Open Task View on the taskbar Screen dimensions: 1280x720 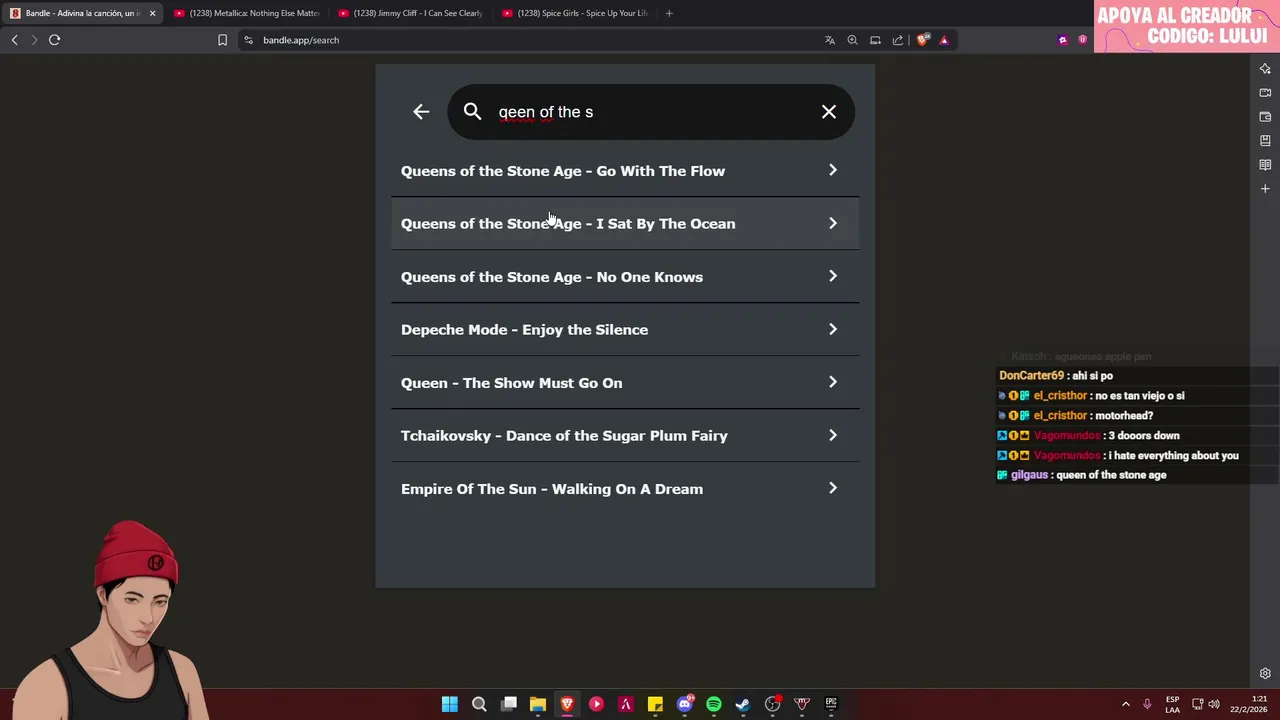509,704
